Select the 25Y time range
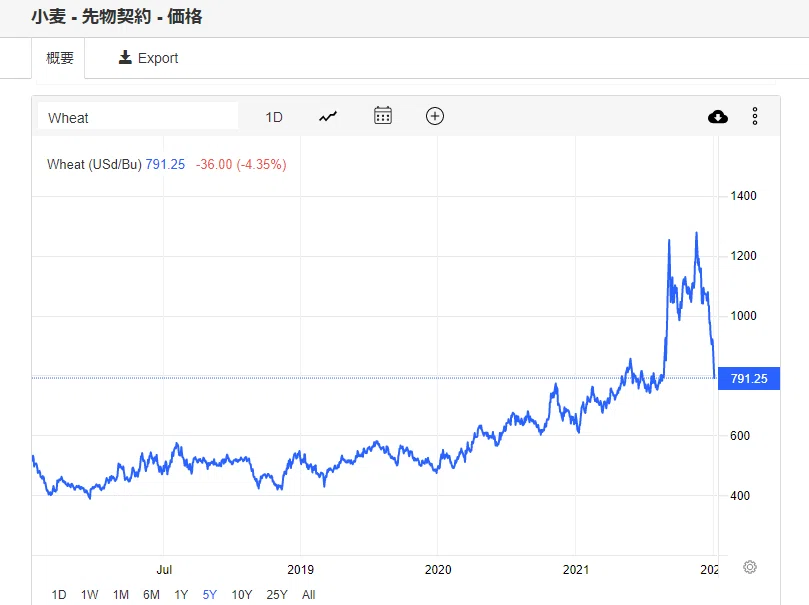Image resolution: width=809 pixels, height=605 pixels. click(x=277, y=595)
